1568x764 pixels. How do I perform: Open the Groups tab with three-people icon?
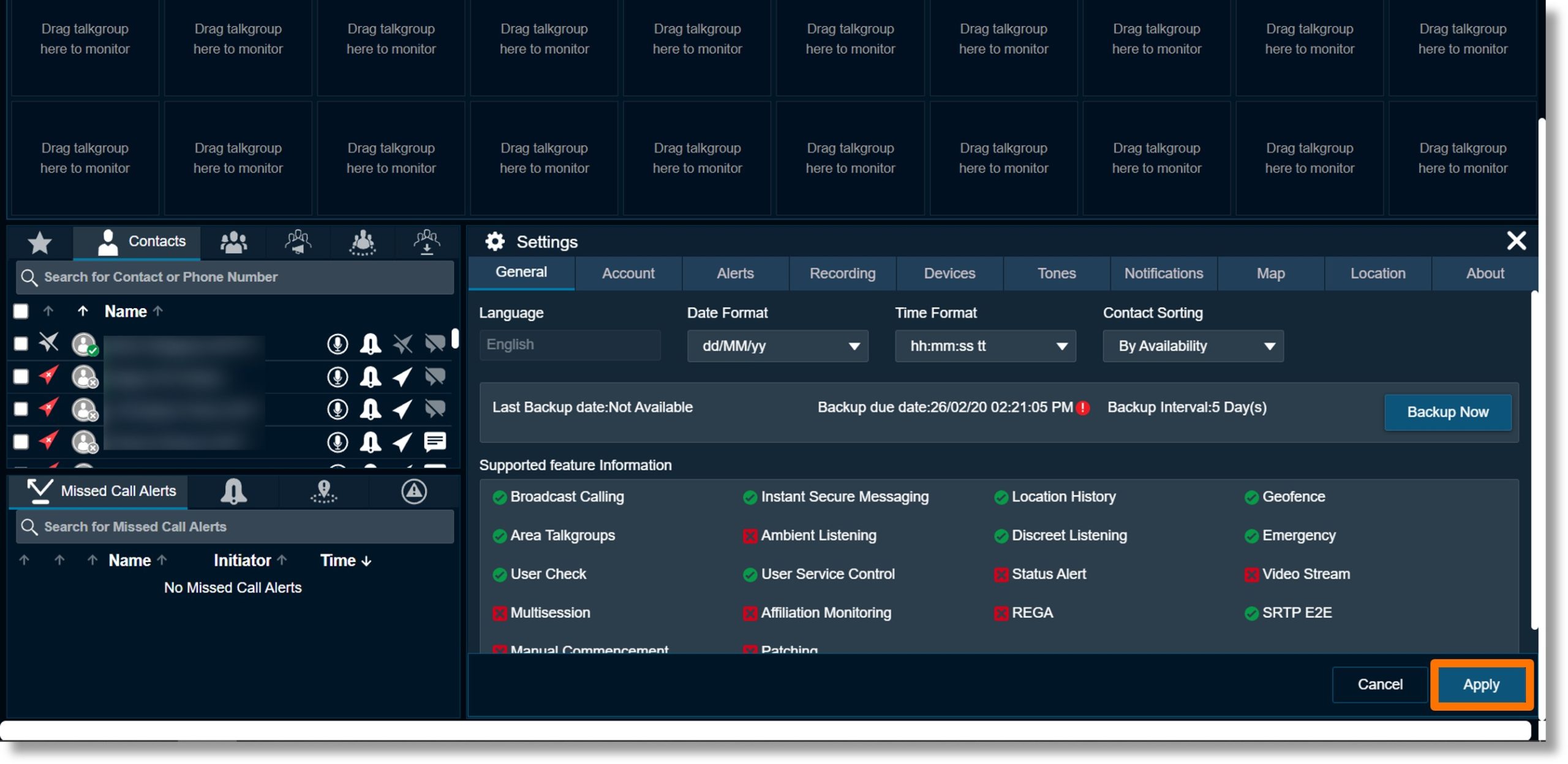233,243
